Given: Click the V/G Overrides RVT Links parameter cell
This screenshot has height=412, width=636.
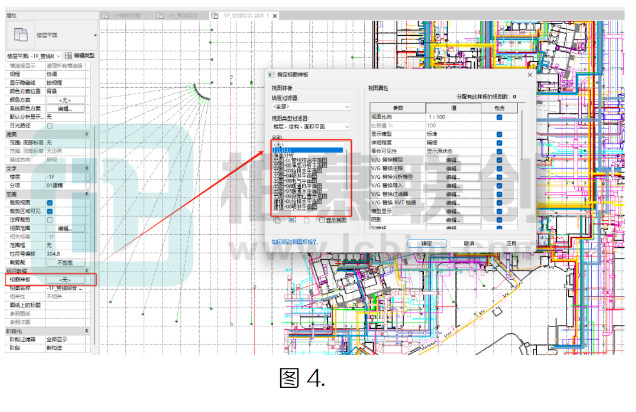Looking at the screenshot, I should click(398, 203).
